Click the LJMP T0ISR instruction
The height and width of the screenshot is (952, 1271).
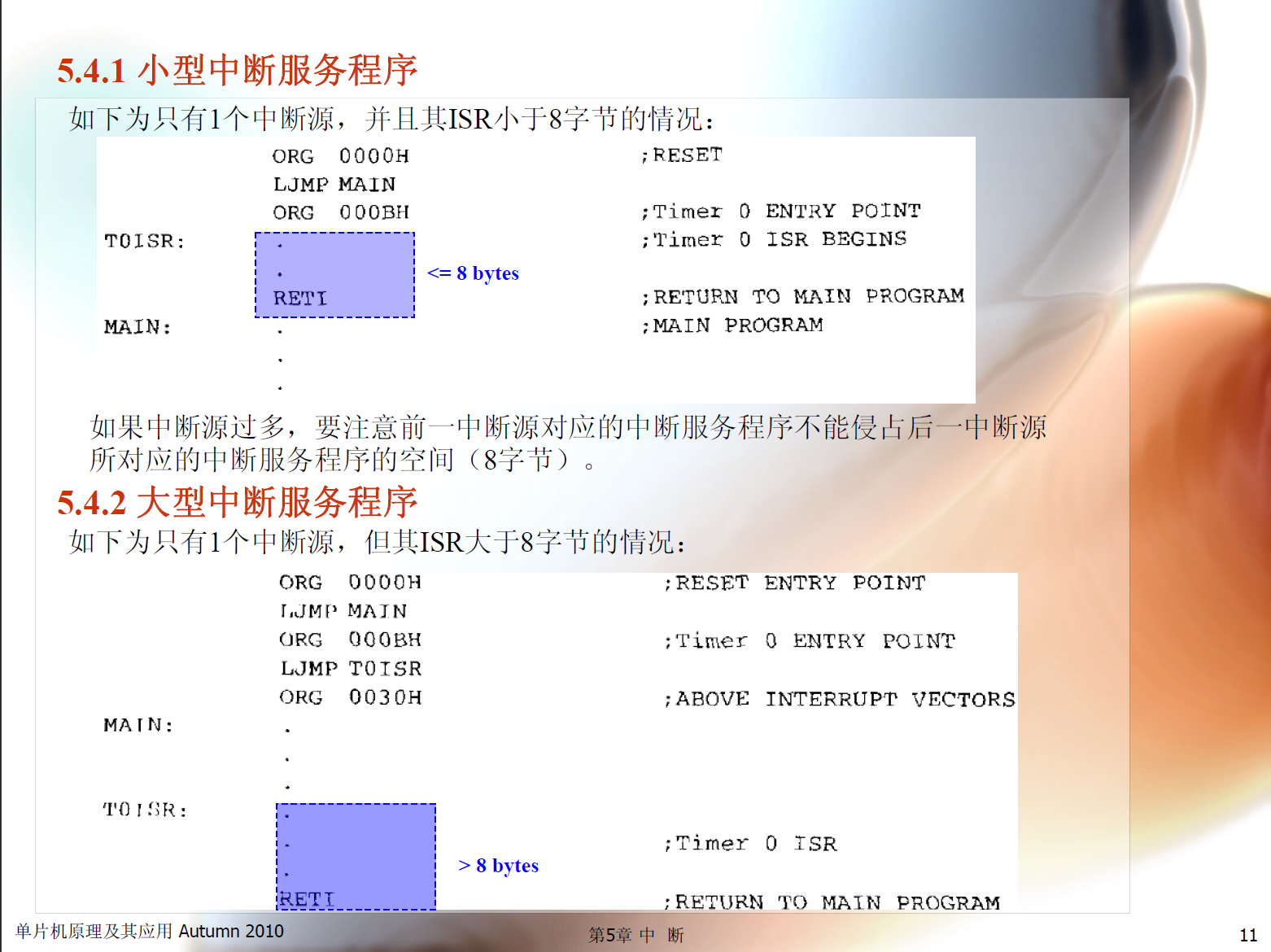[x=352, y=669]
